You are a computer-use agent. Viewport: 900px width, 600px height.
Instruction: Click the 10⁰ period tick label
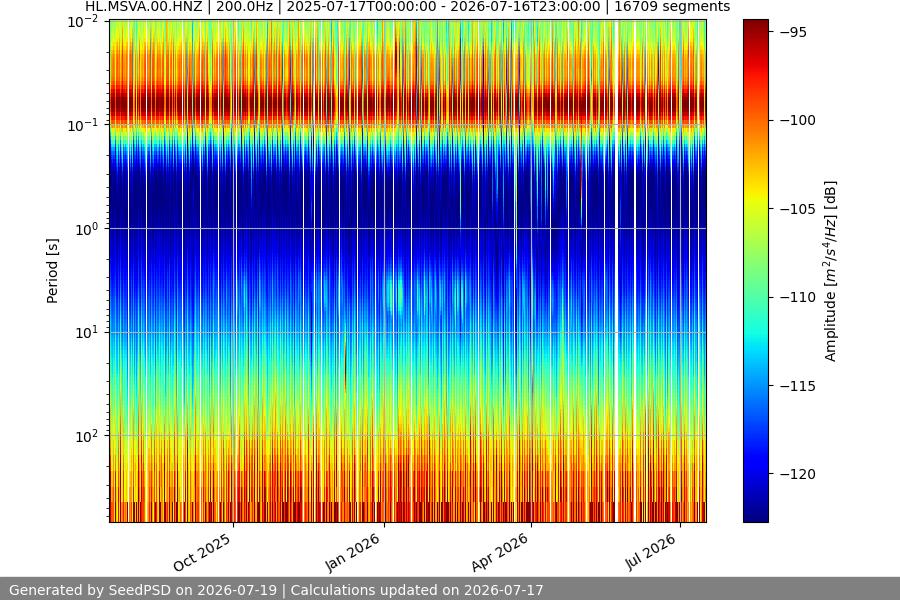click(87, 229)
